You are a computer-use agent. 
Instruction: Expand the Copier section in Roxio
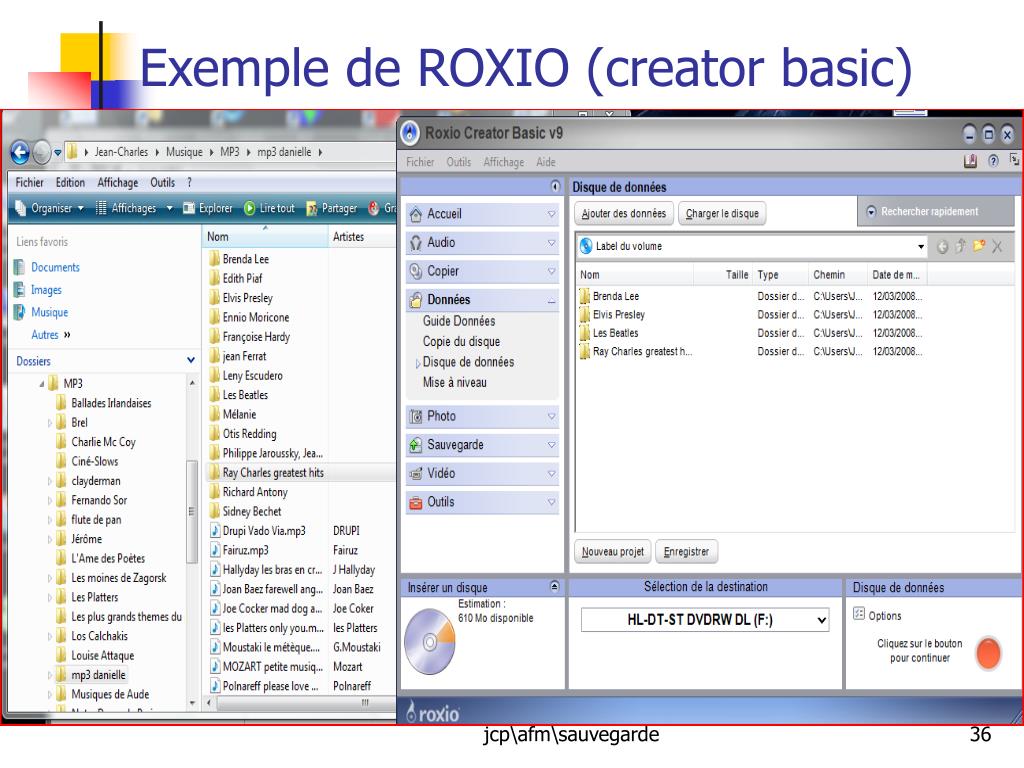tap(551, 271)
